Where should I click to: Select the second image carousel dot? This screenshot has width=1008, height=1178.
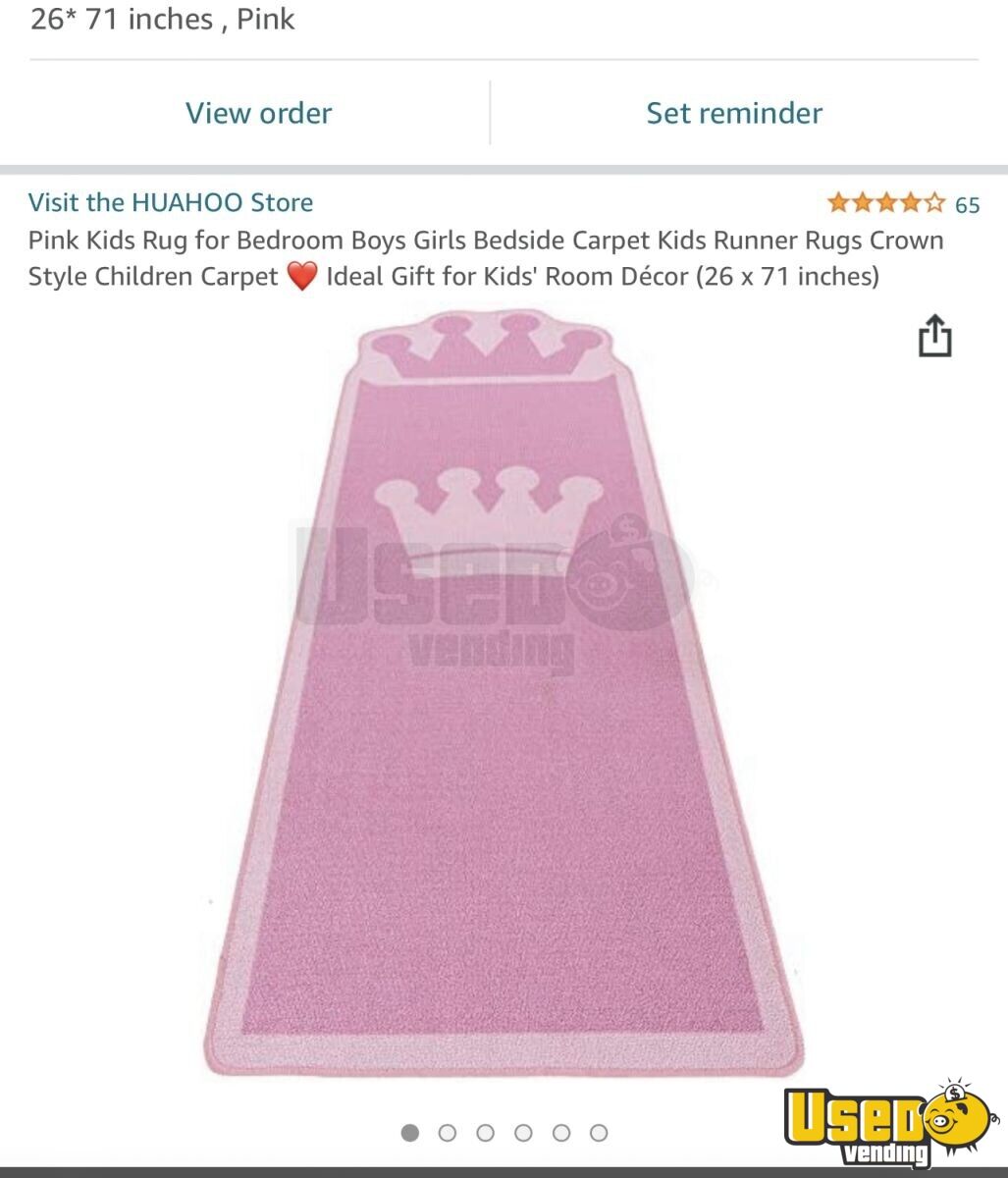click(448, 1133)
